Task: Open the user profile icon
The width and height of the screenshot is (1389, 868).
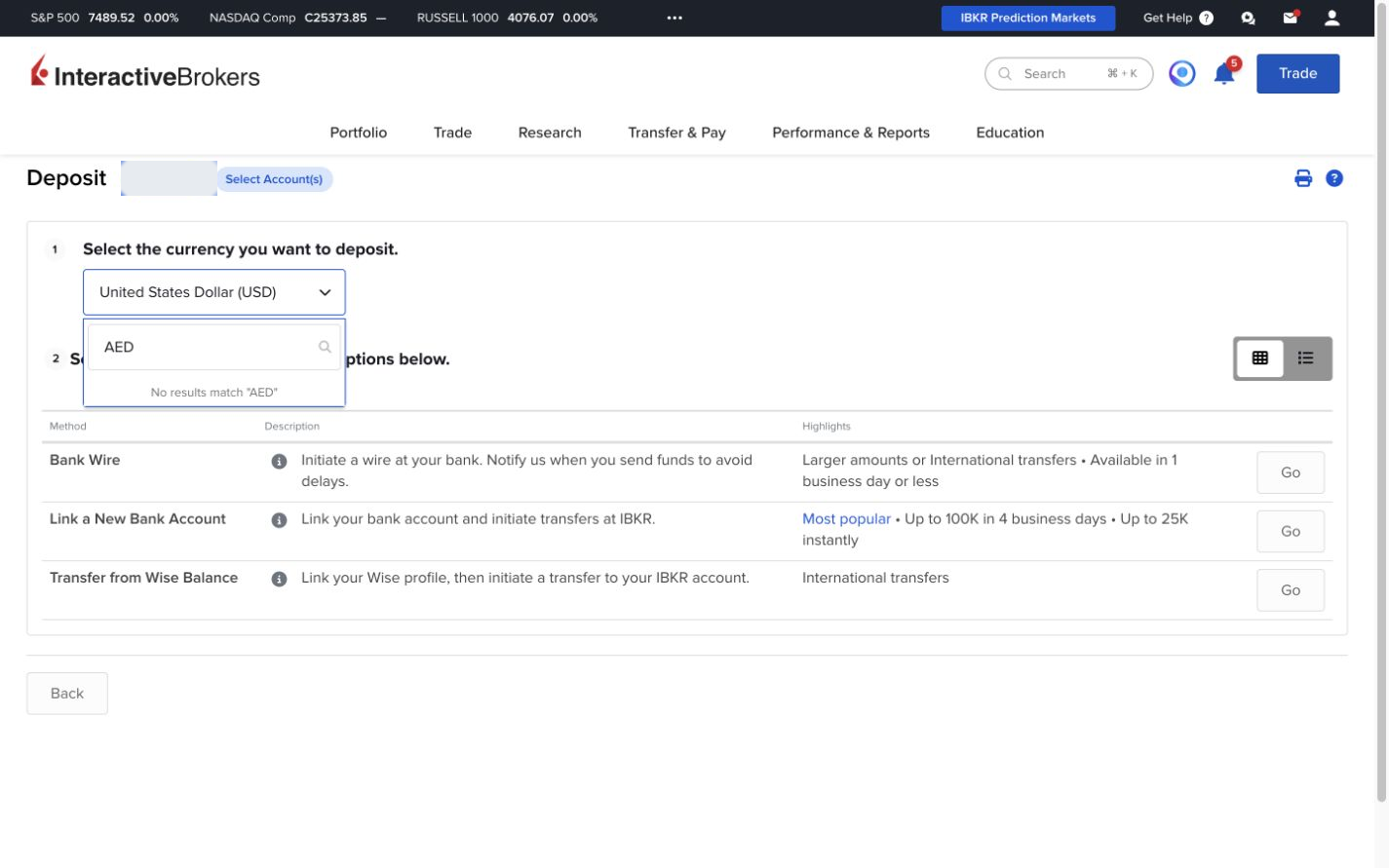Action: point(1332,18)
